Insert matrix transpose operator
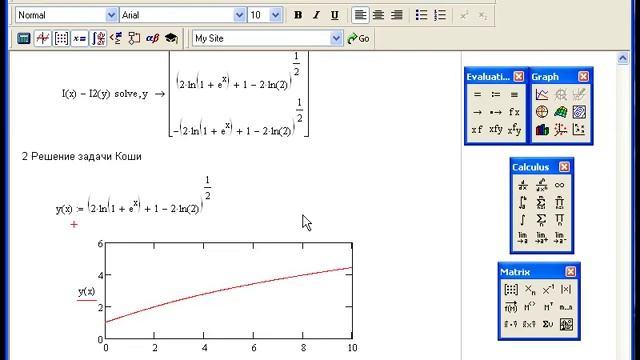This screenshot has width=640, height=360. [x=548, y=307]
